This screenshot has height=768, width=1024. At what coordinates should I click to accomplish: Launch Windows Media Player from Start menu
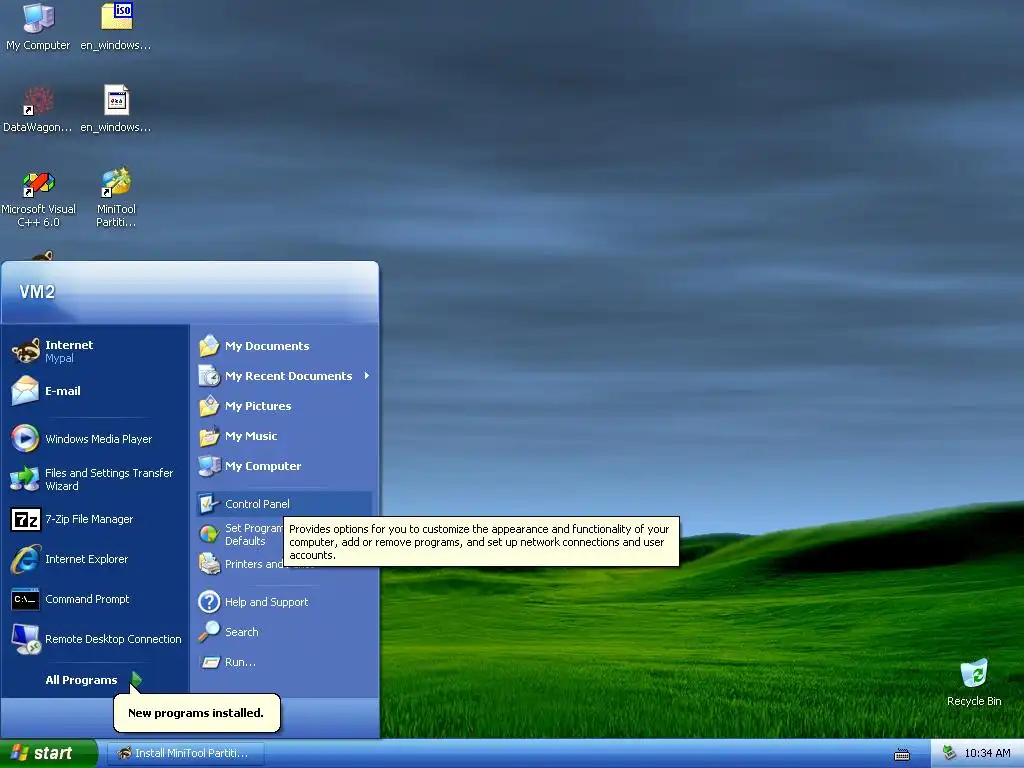(x=96, y=439)
